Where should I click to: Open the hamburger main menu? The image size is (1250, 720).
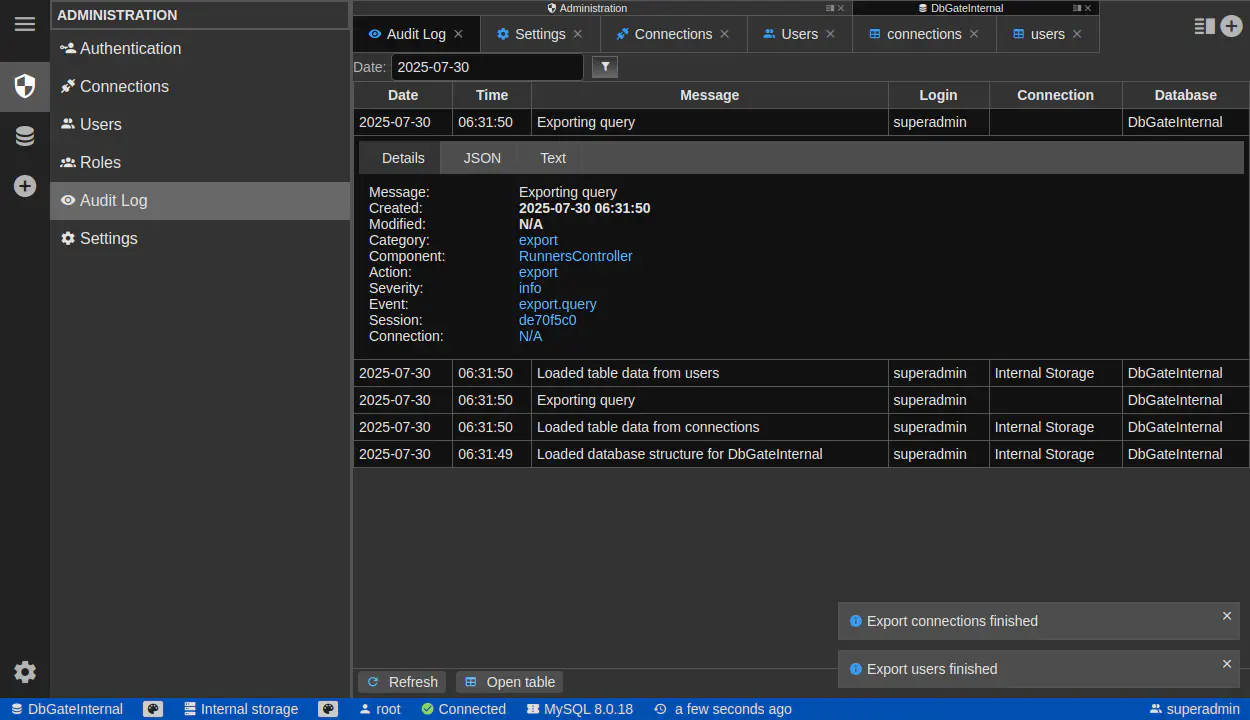coord(25,24)
